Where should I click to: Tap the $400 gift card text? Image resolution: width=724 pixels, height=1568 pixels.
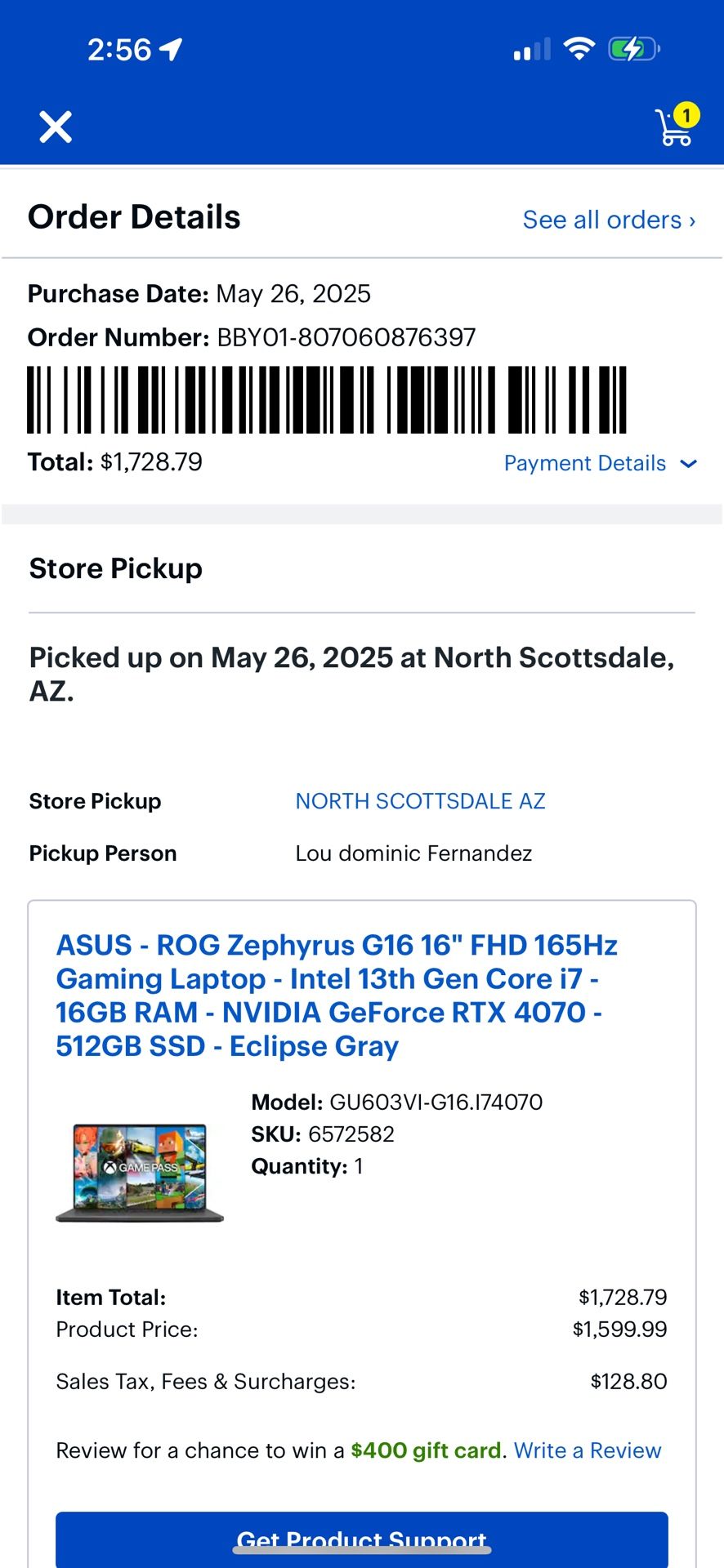[x=426, y=1450]
